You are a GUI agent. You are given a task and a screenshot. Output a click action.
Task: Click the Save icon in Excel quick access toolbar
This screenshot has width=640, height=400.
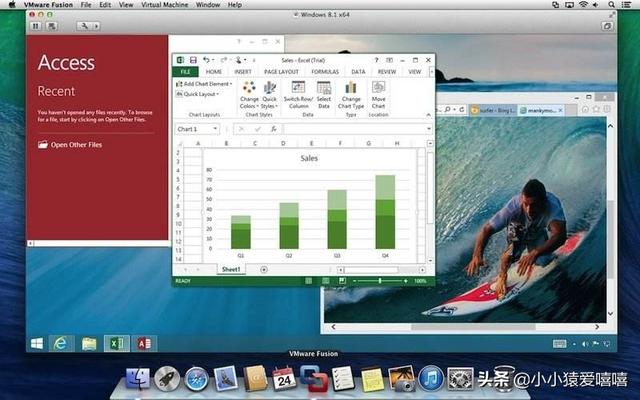pyautogui.click(x=193, y=60)
